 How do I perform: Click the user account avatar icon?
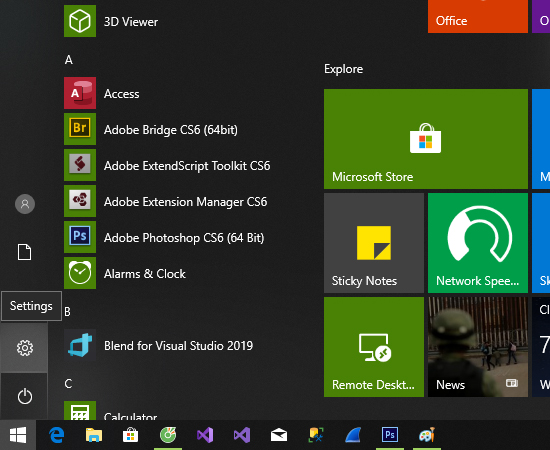25,204
